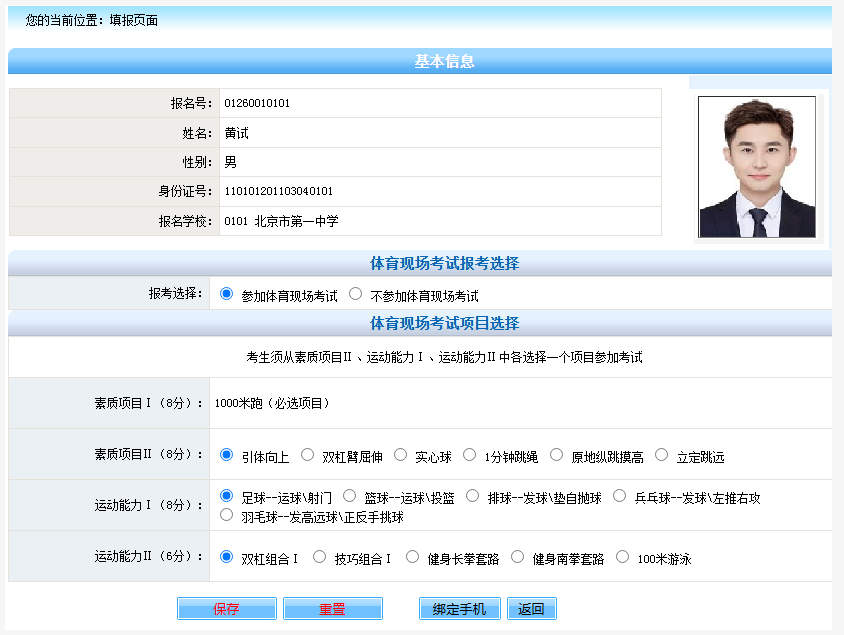844x635 pixels.
Task: Pick 足球--运球\射门 option
Action: [x=226, y=496]
